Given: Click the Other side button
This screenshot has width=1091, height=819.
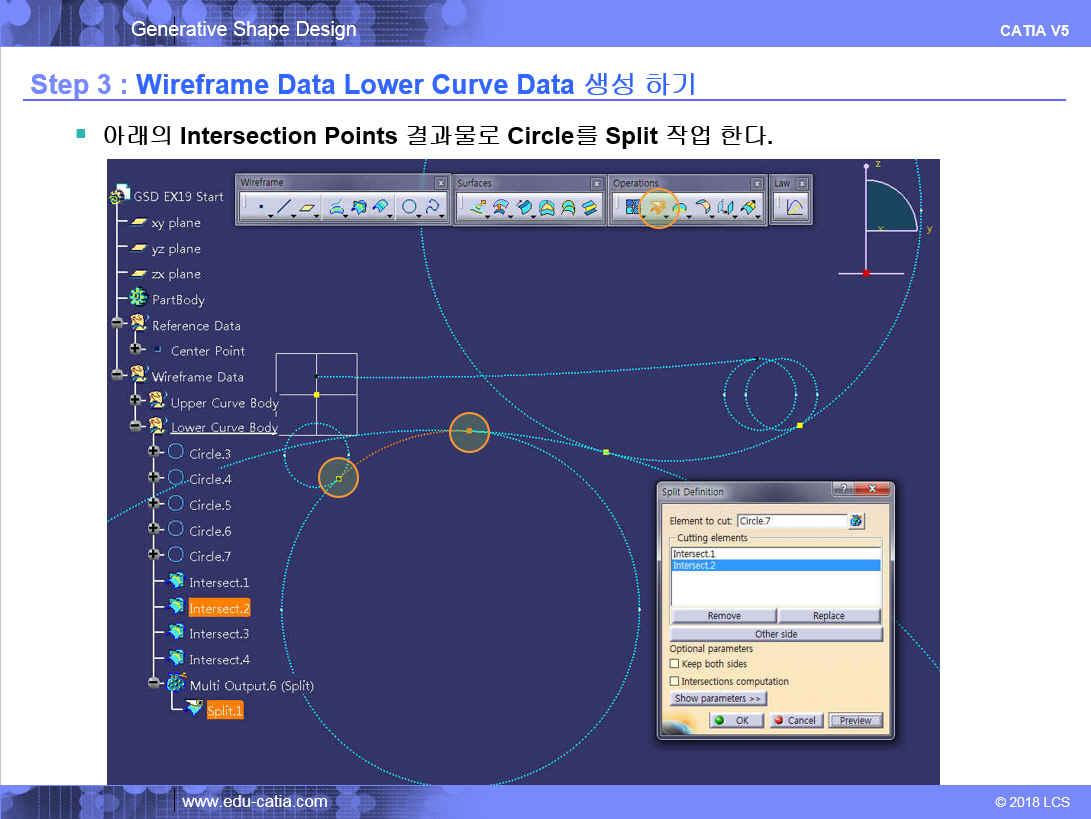Looking at the screenshot, I should click(x=776, y=634).
